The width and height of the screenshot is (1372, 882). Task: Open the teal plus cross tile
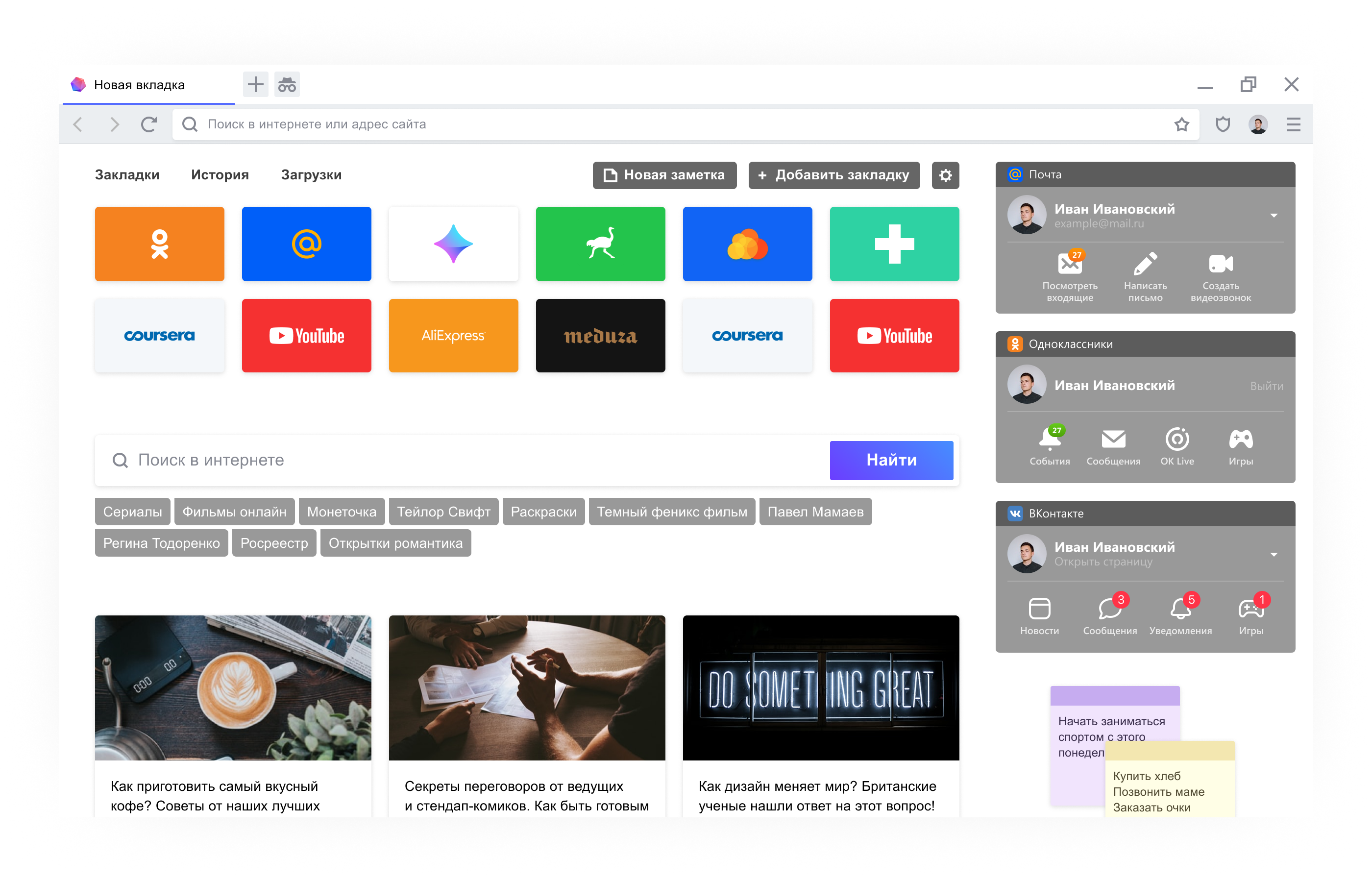(894, 244)
